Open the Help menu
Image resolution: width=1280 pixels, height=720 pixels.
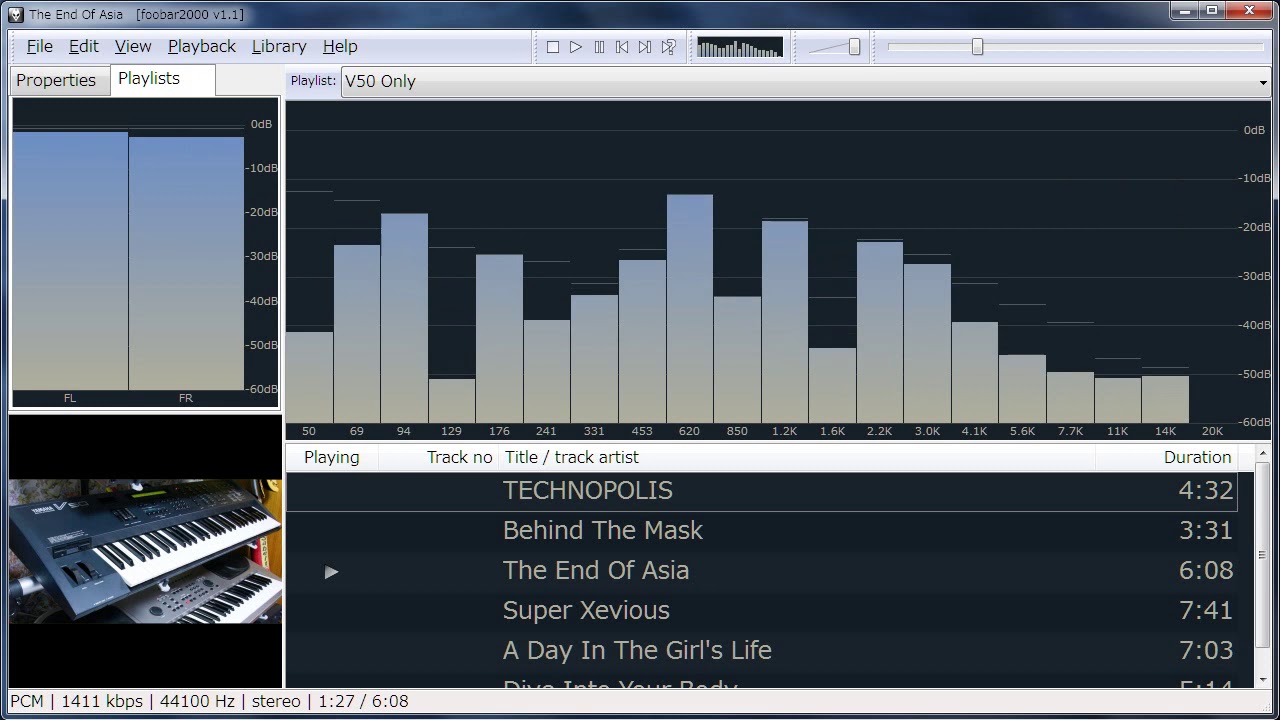pyautogui.click(x=340, y=46)
